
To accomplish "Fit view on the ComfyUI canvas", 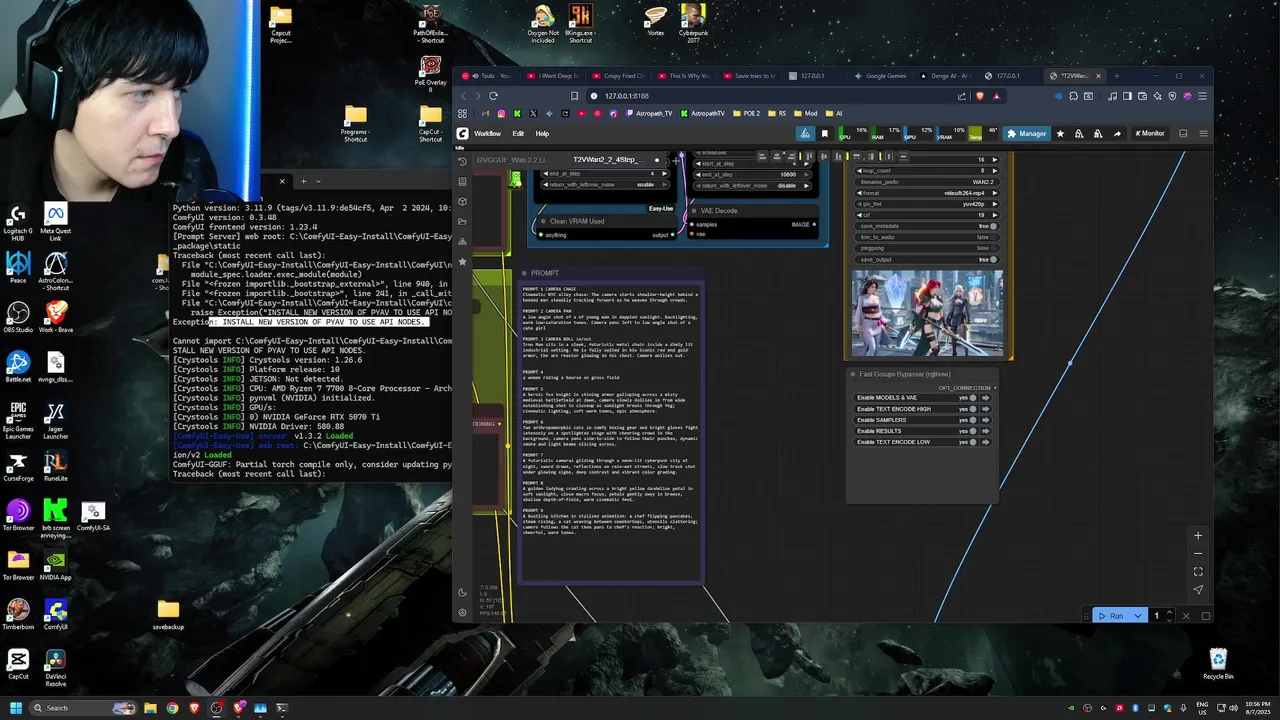I will click(x=1198, y=572).
